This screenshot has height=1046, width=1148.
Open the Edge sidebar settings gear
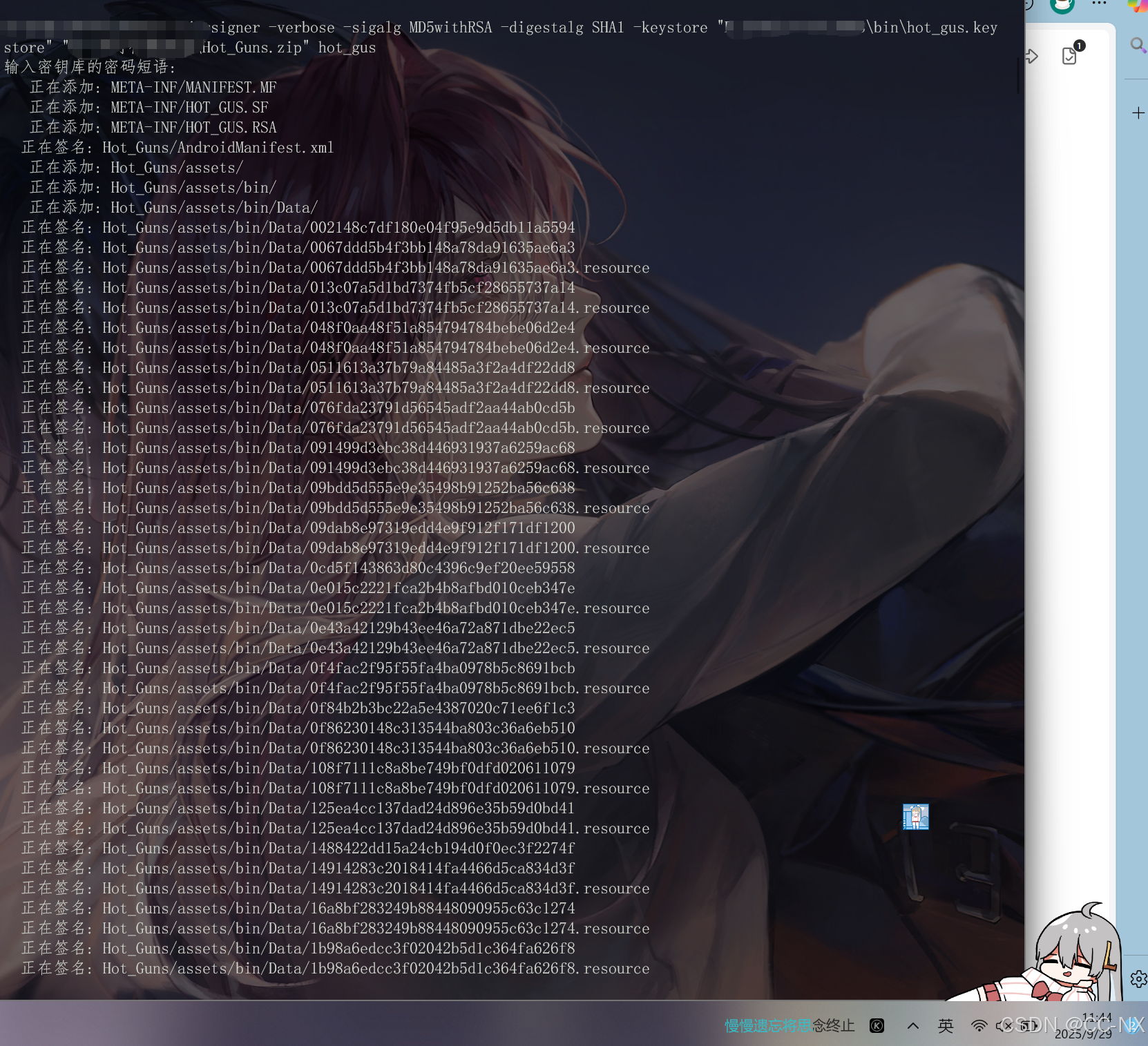(x=1138, y=979)
